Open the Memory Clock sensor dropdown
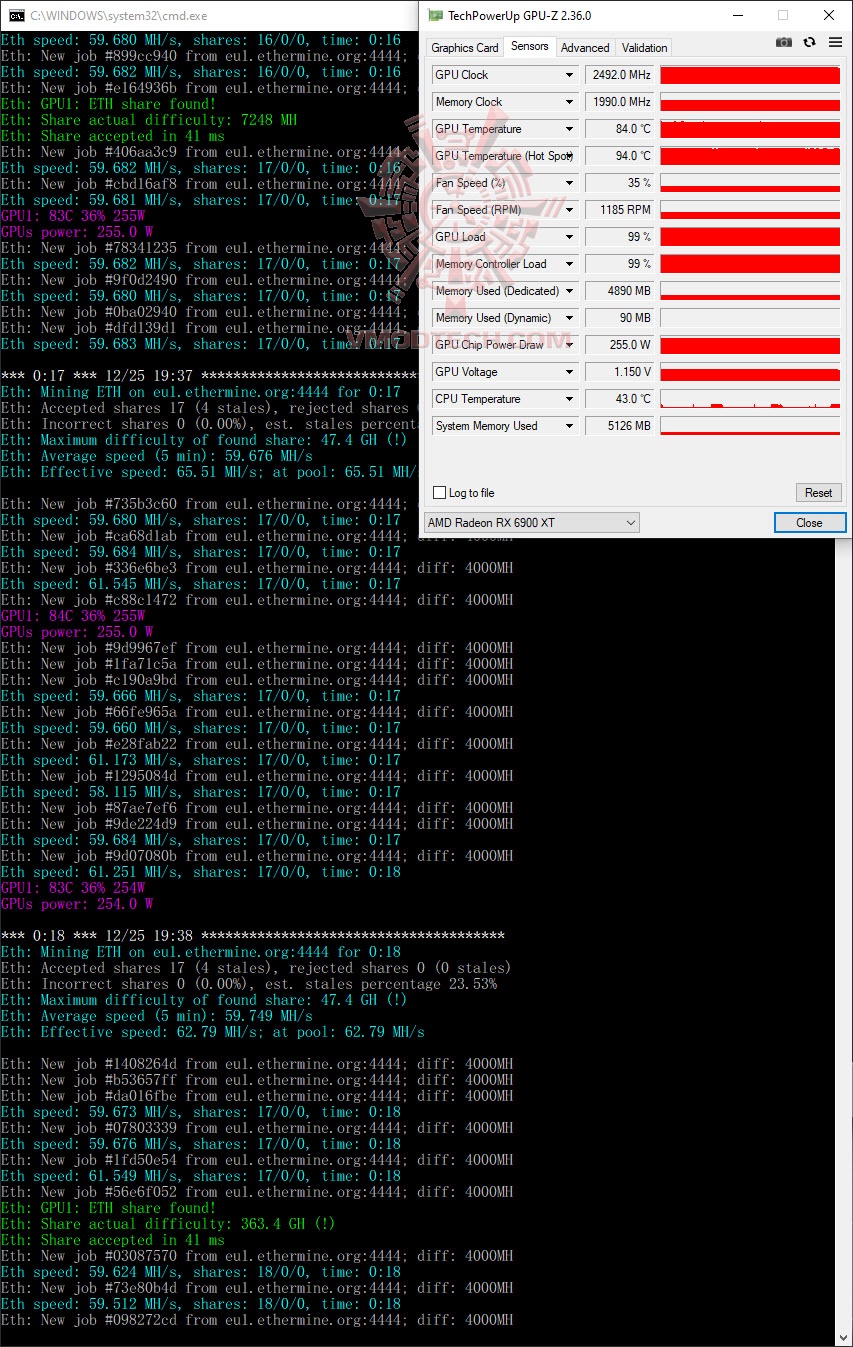The height and width of the screenshot is (1347, 853). point(570,102)
